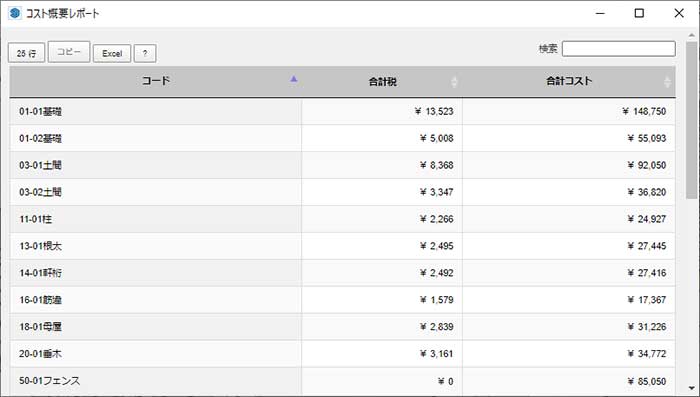Click the 合計税 column header label
The image size is (700, 397).
click(x=383, y=82)
